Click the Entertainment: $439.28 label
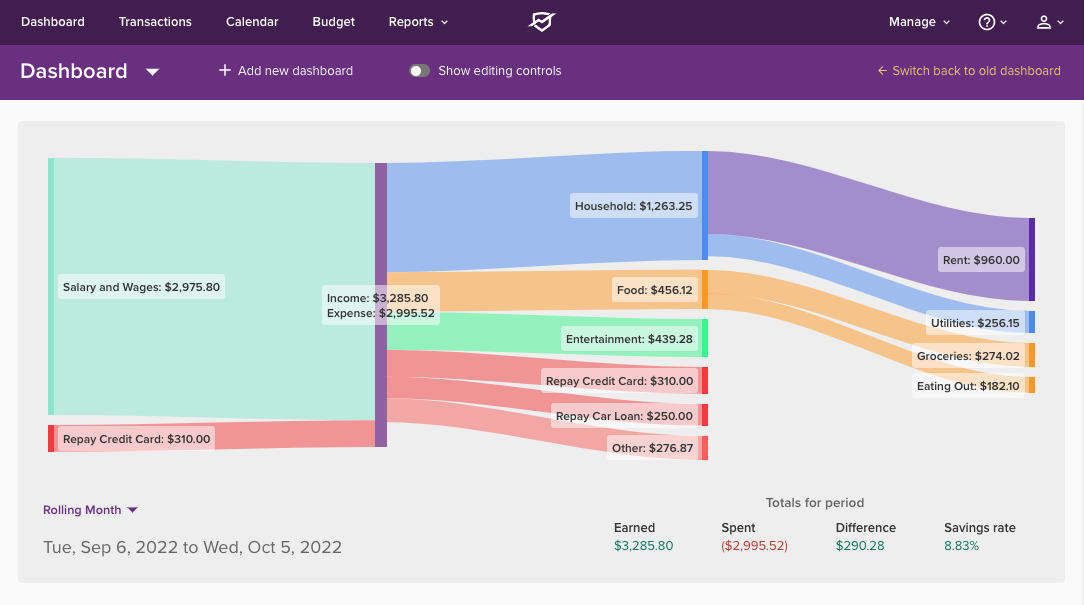The height and width of the screenshot is (605, 1084). tap(630, 339)
